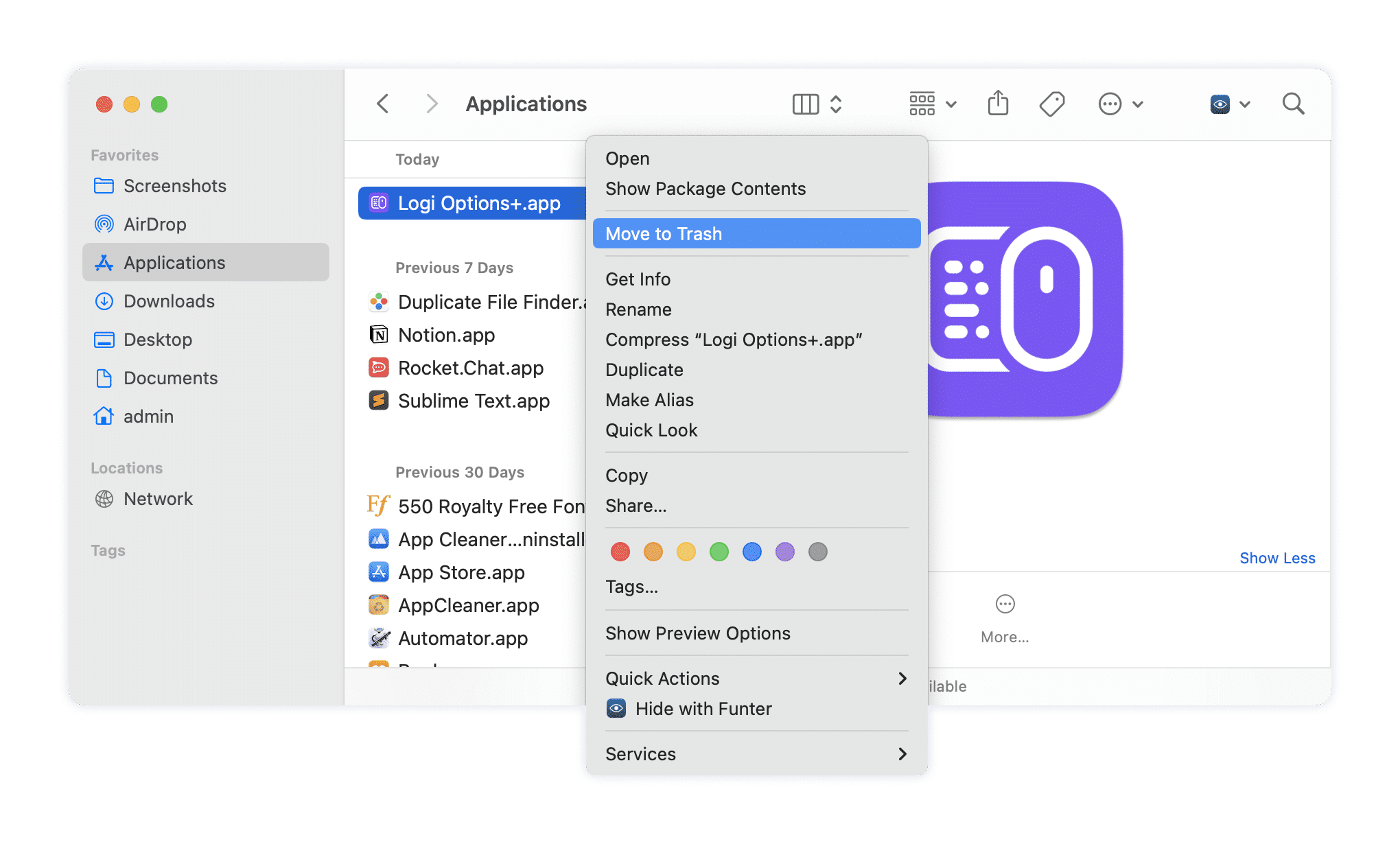The width and height of the screenshot is (1400, 844).
Task: Select Downloads in the Favorites sidebar
Action: [169, 301]
